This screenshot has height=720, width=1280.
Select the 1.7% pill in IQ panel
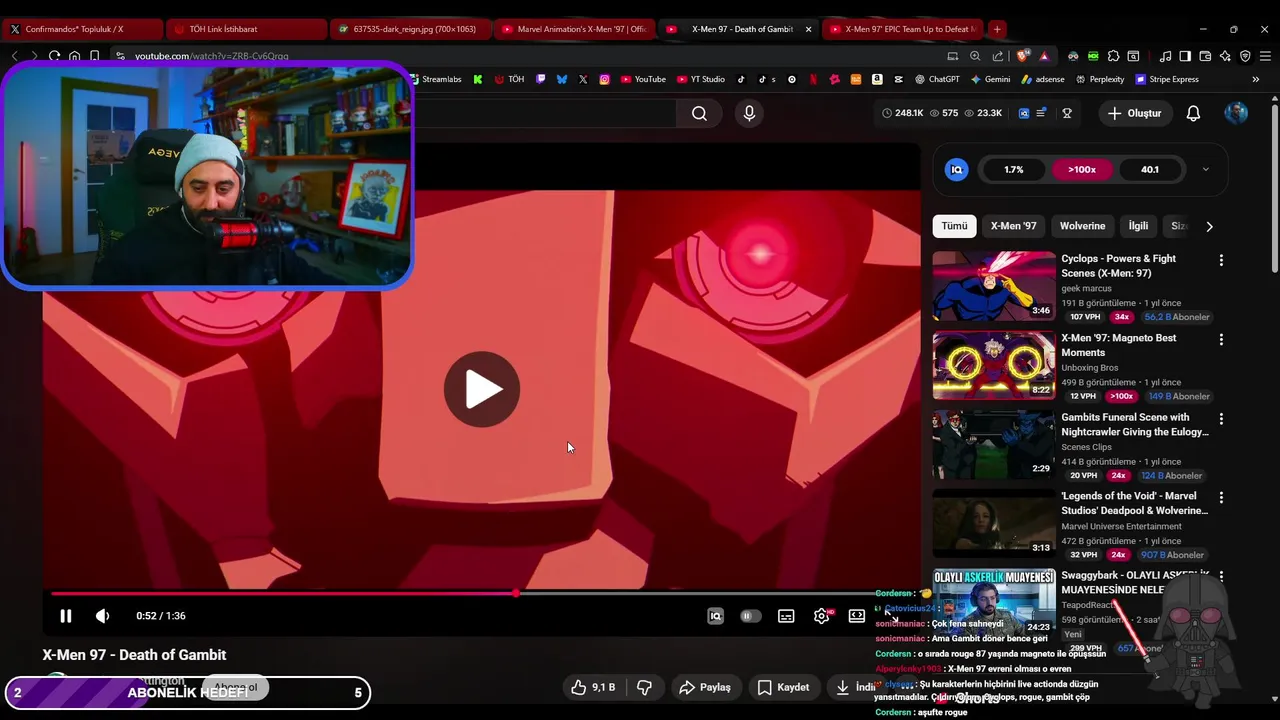pyautogui.click(x=1014, y=169)
